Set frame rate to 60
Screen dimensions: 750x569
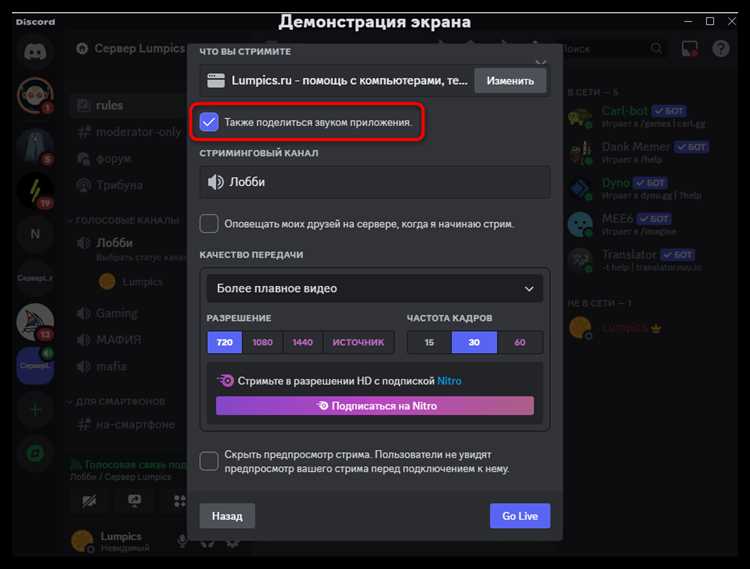tap(520, 342)
